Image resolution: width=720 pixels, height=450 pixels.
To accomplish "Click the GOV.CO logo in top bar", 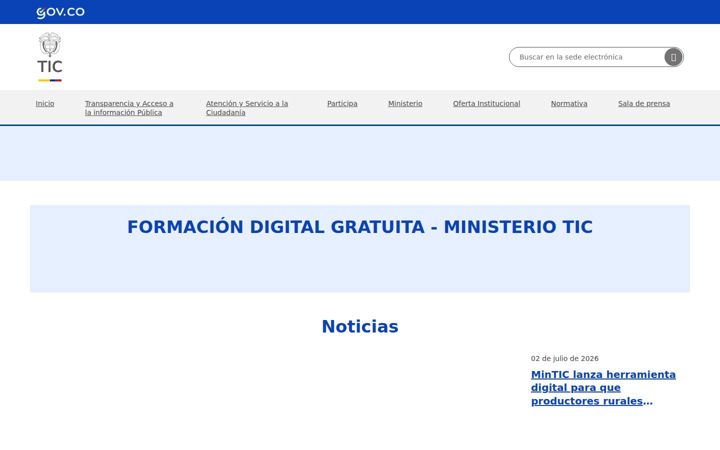I will click(x=60, y=12).
